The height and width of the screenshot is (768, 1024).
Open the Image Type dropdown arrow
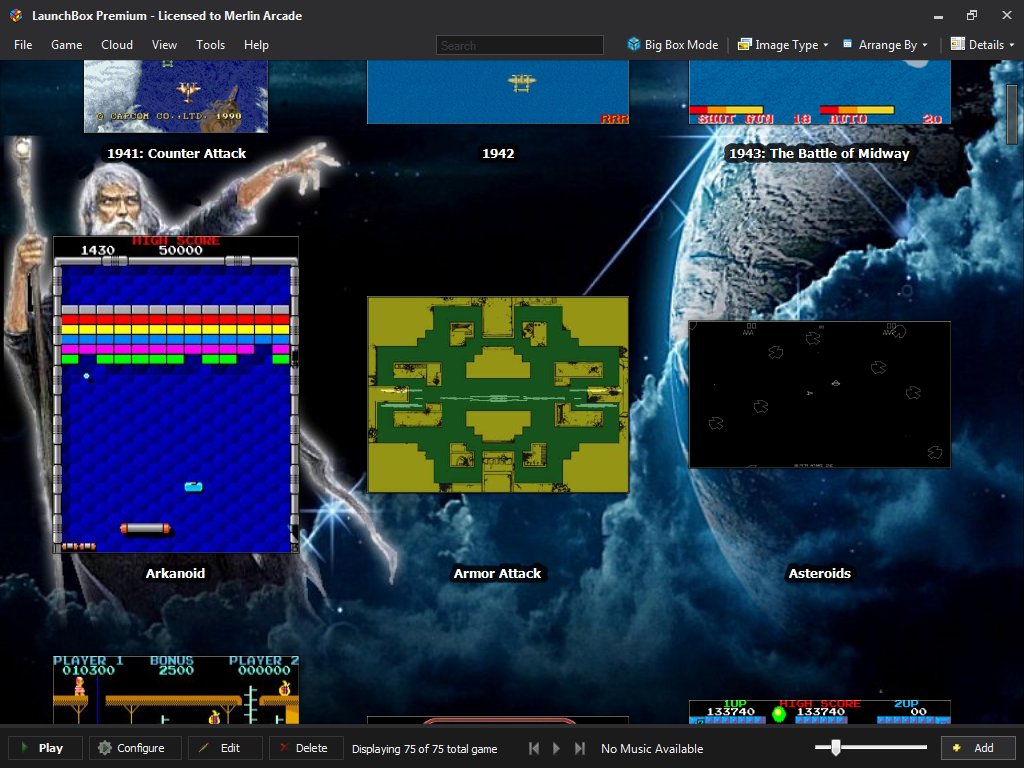826,45
